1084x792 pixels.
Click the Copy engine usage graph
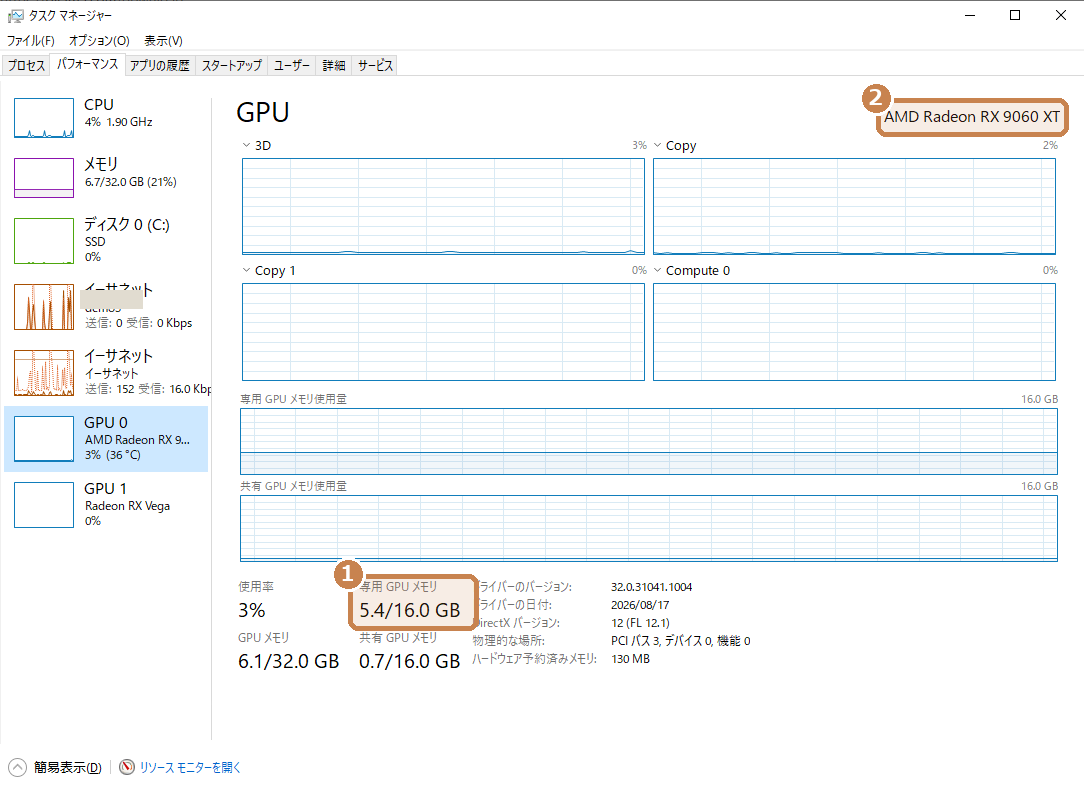point(854,207)
